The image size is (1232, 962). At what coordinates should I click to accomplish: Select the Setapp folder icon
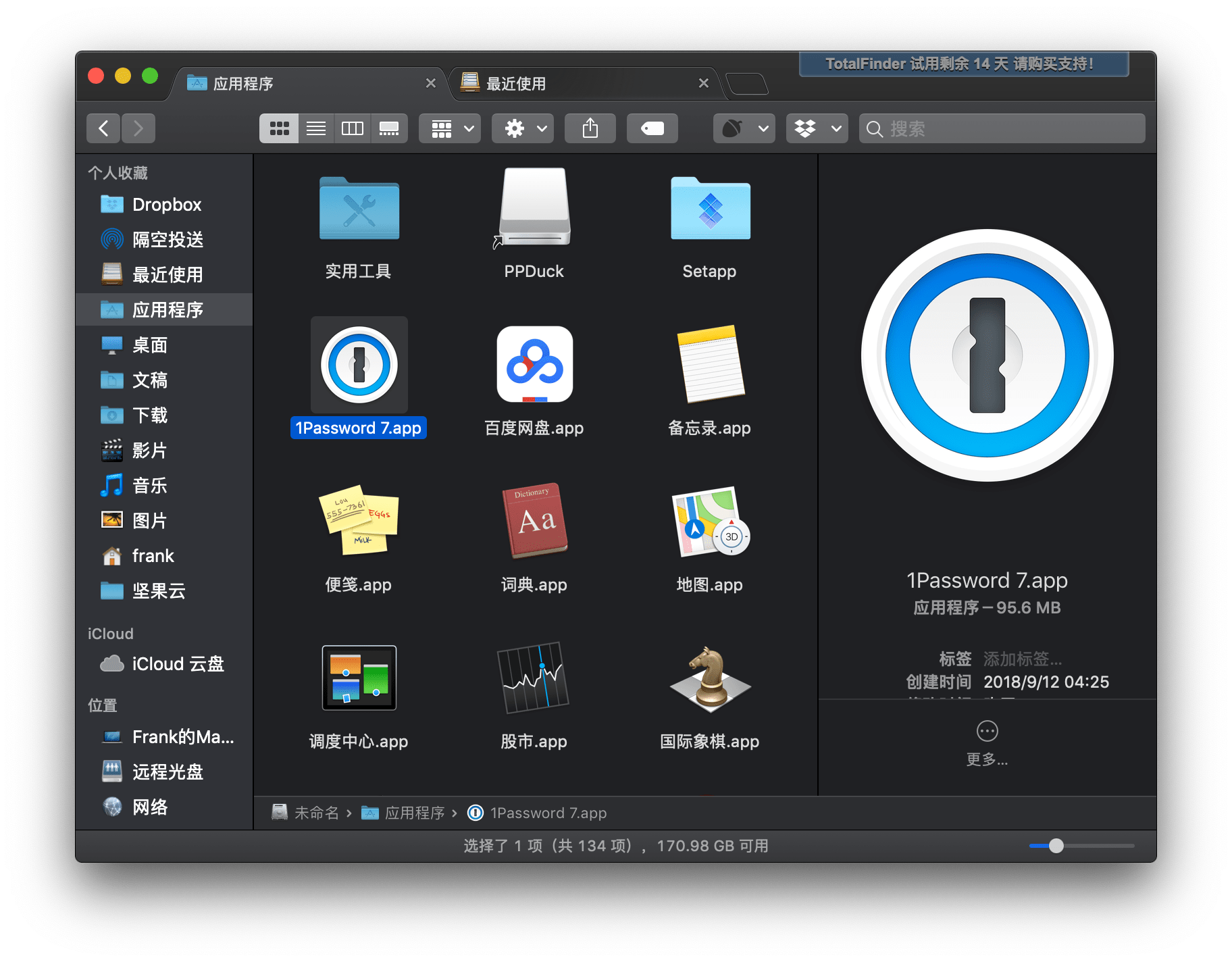710,208
